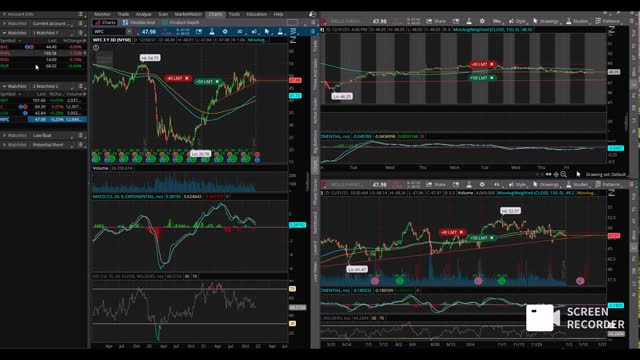The width and height of the screenshot is (640, 360).
Task: Select the BAC row in Watchlist 1
Action: [43, 47]
